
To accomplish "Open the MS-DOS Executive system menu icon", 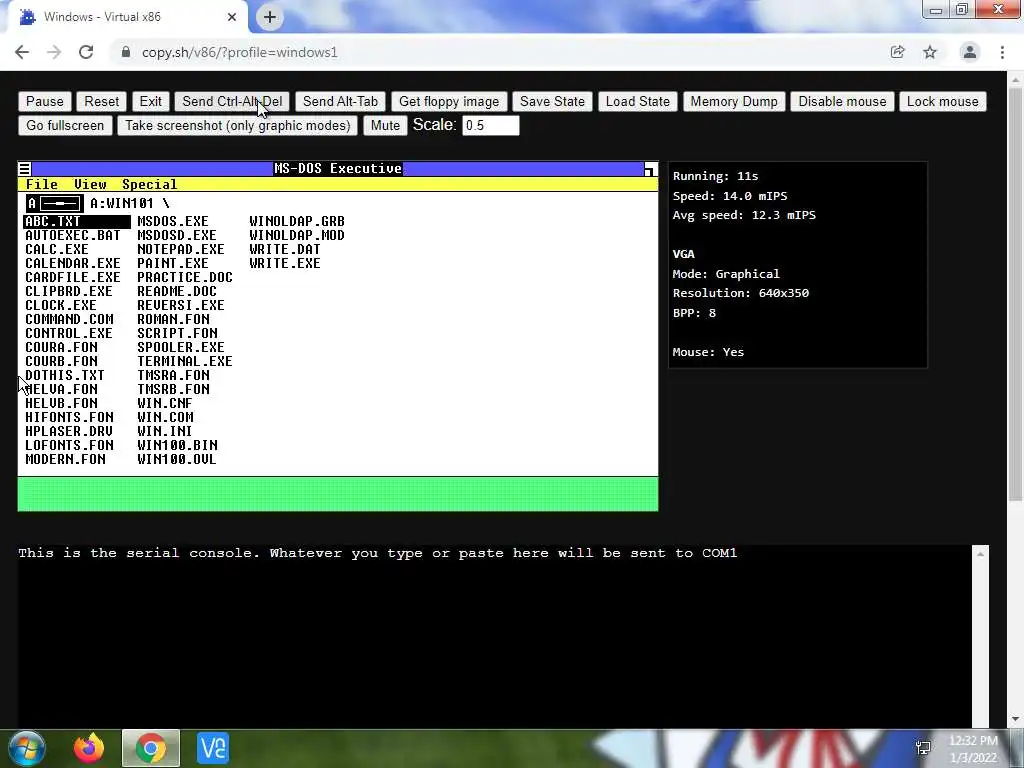I will point(24,169).
